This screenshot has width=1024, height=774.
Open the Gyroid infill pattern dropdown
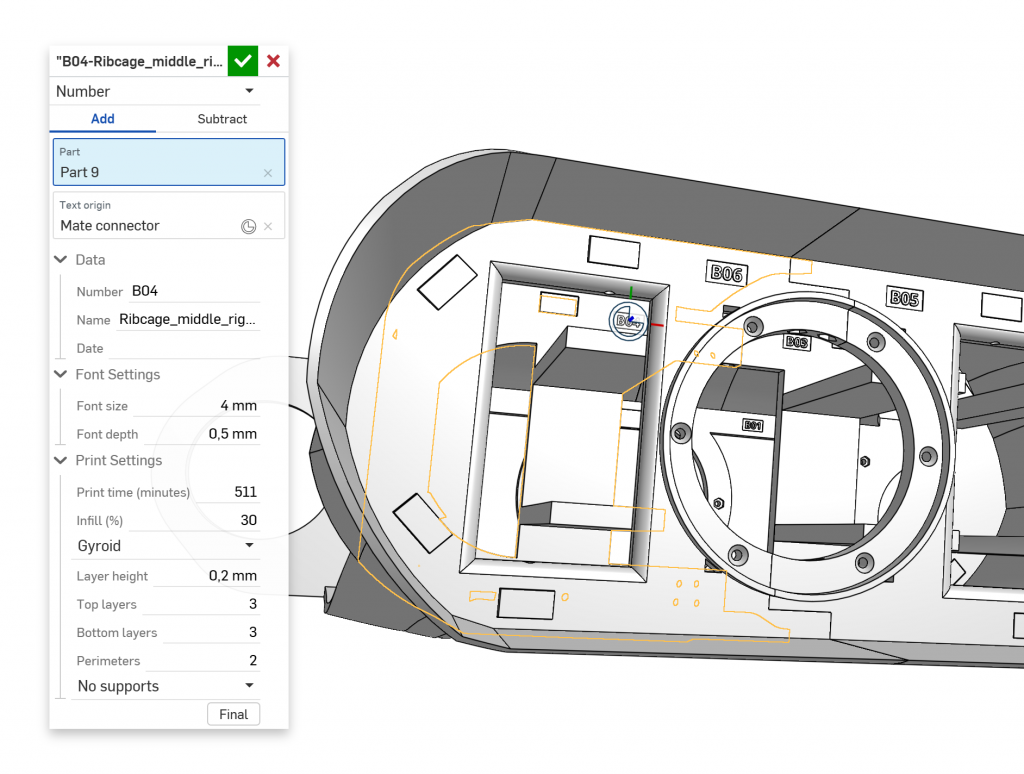point(167,546)
